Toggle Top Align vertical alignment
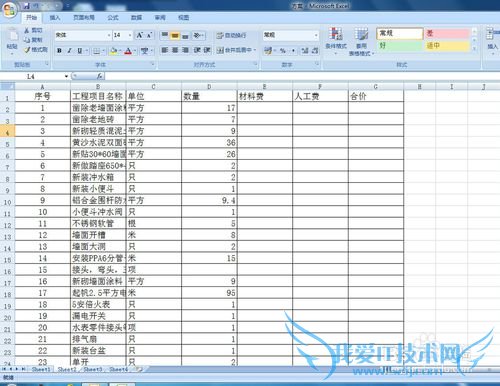The image size is (500, 386). tap(164, 35)
